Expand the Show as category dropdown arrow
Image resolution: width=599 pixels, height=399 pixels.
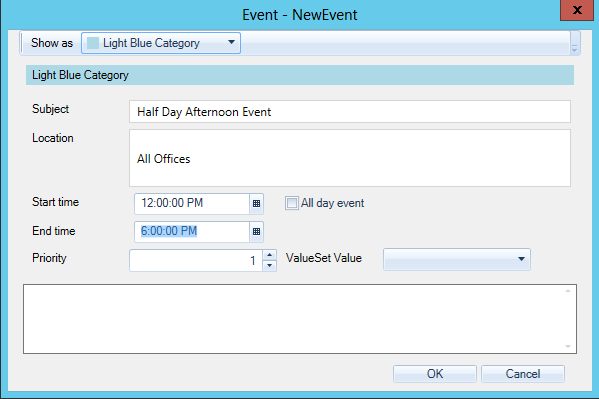231,42
